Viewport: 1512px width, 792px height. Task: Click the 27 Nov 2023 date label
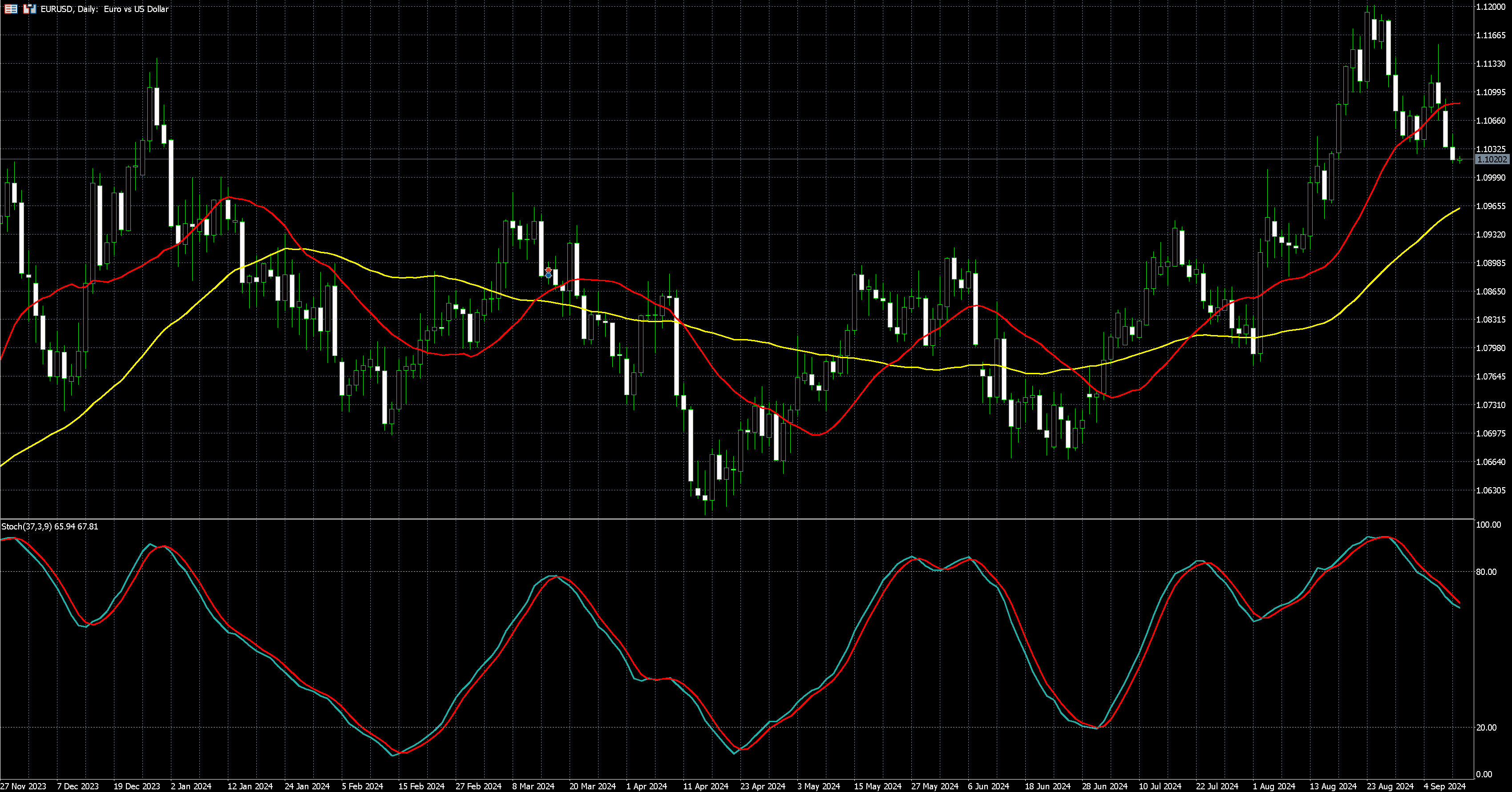(x=23, y=785)
